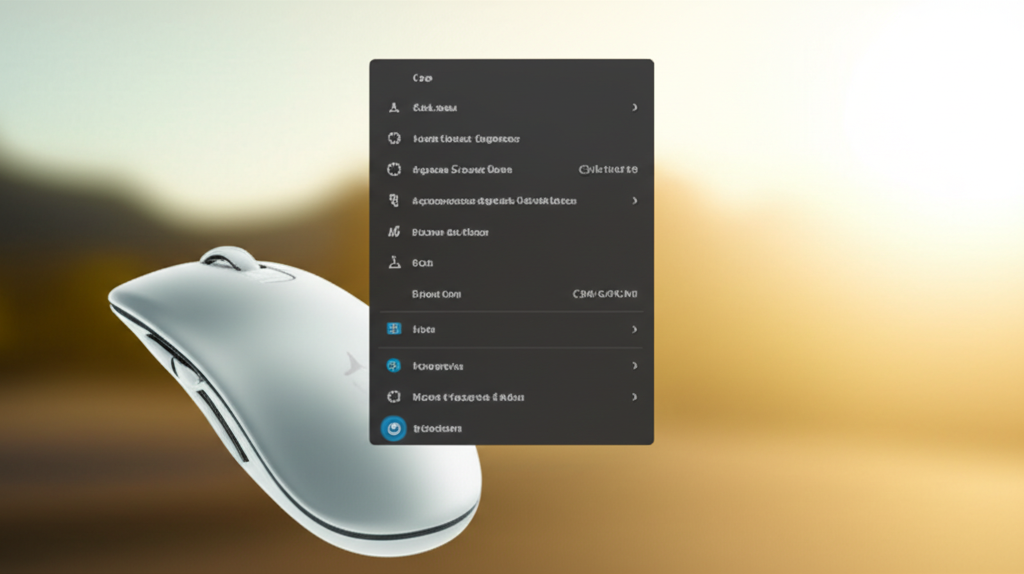
Task: Click the small blue round icon below the second separator
Action: pyautogui.click(x=393, y=366)
